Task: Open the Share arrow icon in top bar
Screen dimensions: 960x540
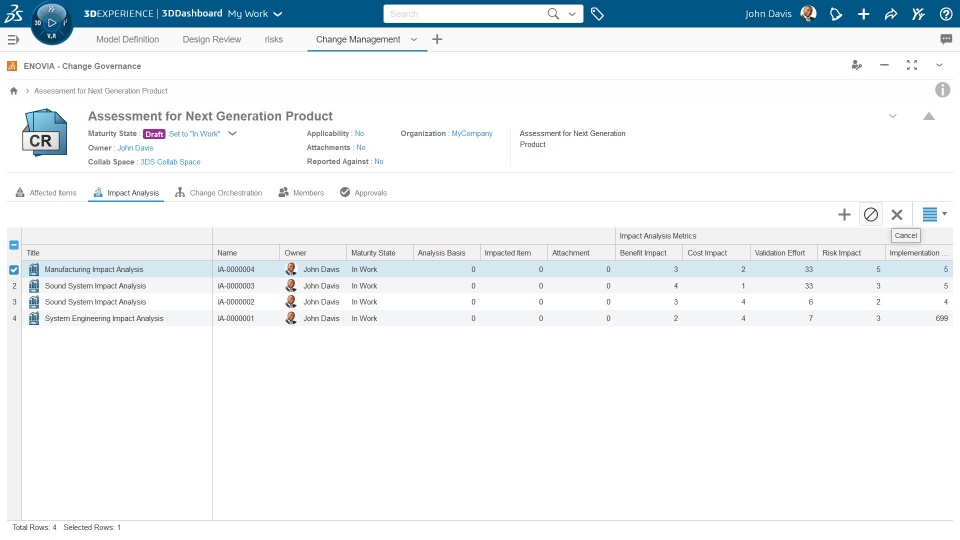Action: pyautogui.click(x=891, y=14)
